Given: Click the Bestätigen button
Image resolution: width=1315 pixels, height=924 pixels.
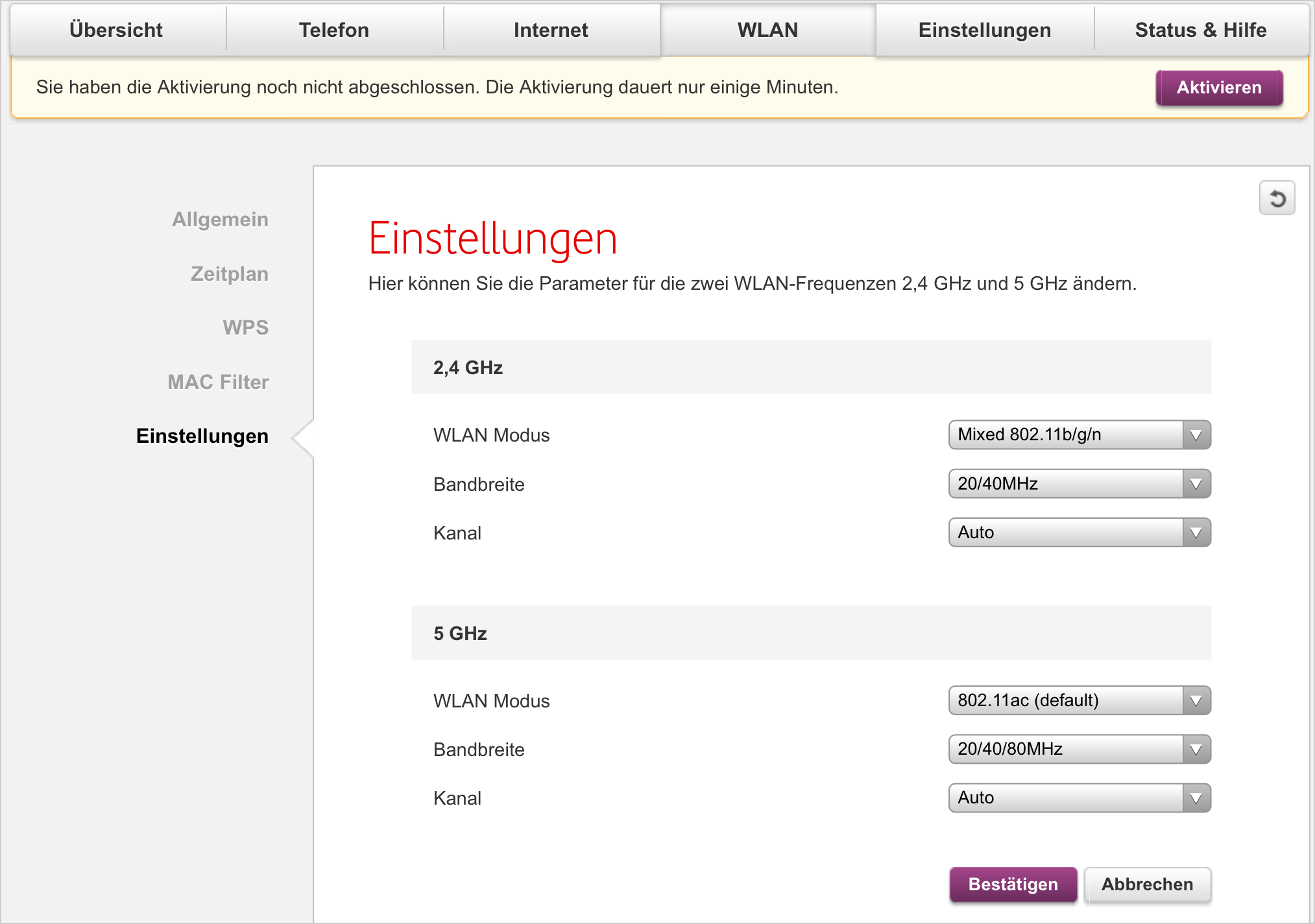Looking at the screenshot, I should tap(1013, 884).
